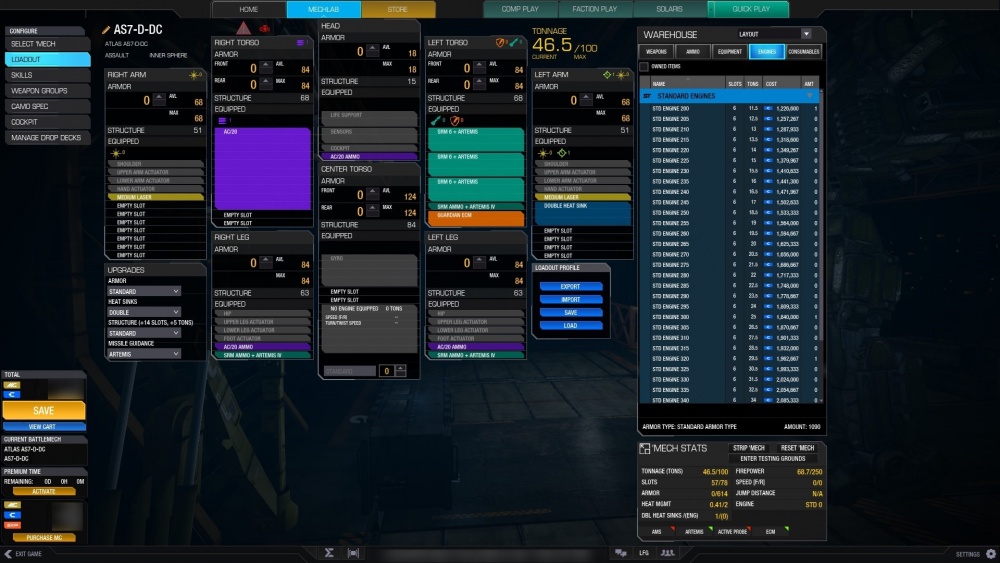Open Skills in Configure menu
The height and width of the screenshot is (563, 1000).
click(x=47, y=75)
